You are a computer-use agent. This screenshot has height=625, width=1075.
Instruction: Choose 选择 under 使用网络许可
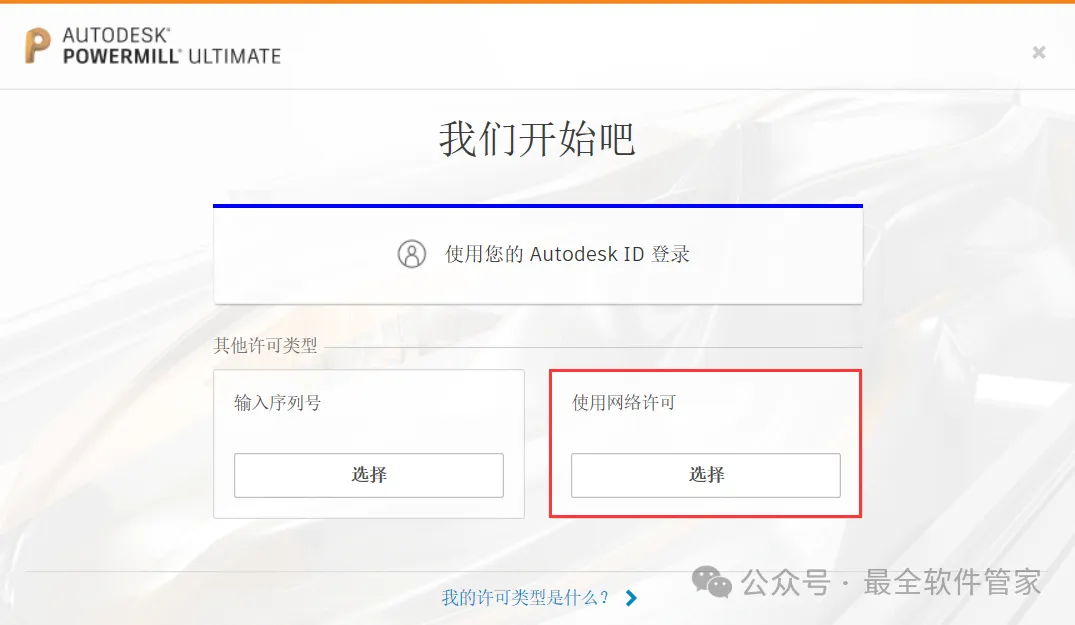(x=705, y=475)
